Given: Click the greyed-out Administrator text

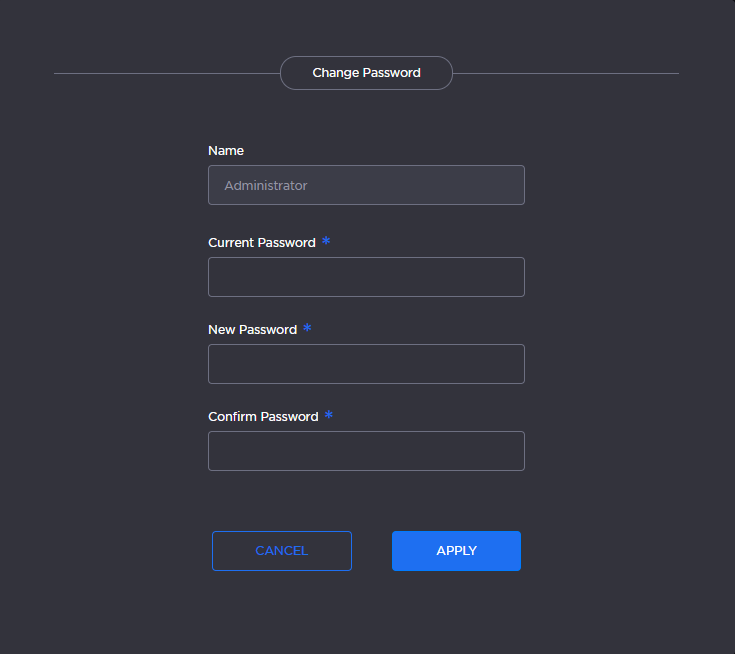Looking at the screenshot, I should [265, 186].
